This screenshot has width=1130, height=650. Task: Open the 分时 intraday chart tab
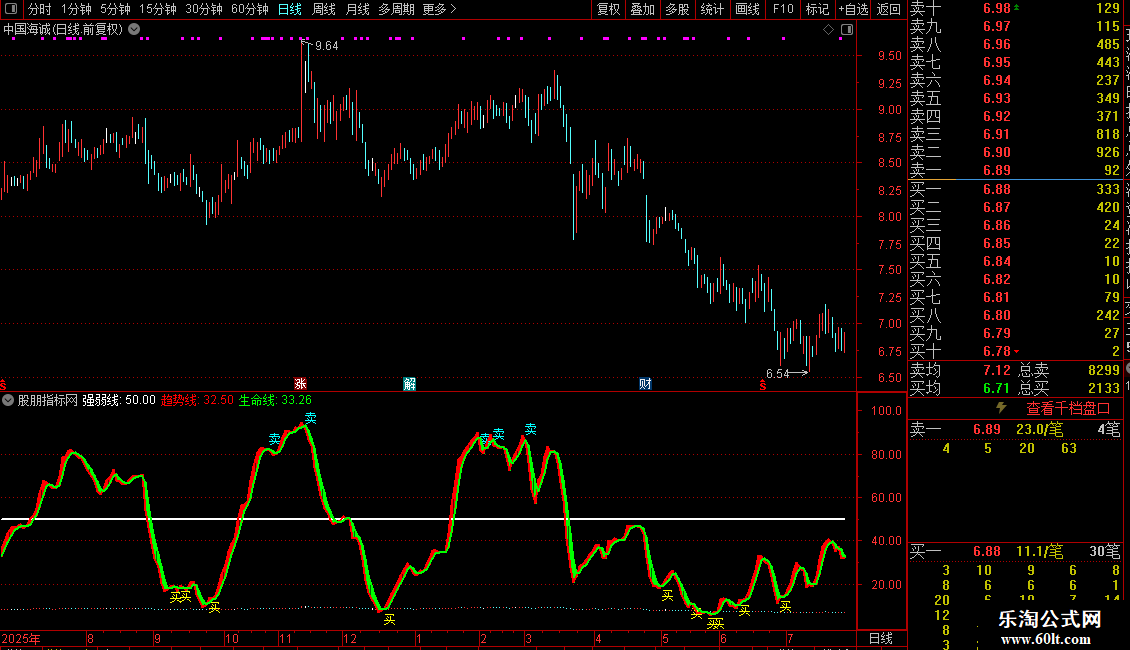[x=40, y=9]
